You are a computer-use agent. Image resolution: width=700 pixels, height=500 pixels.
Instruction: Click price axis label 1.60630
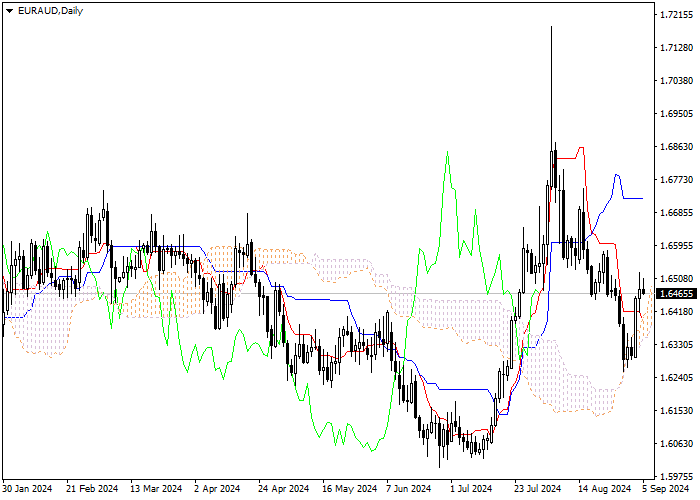pyautogui.click(x=677, y=444)
